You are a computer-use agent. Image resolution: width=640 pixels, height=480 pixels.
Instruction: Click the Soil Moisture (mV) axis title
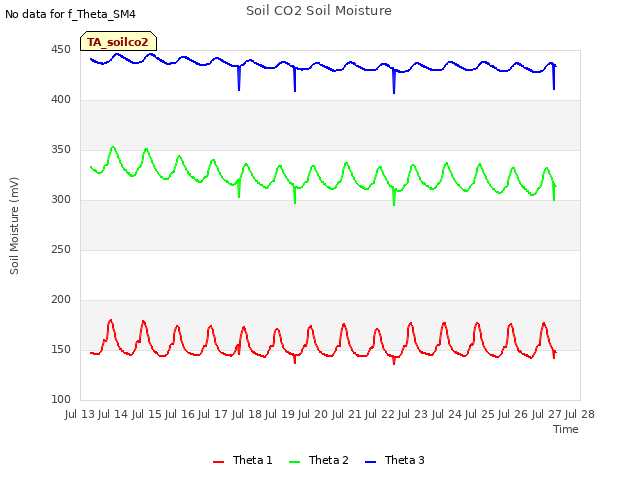tap(14, 226)
